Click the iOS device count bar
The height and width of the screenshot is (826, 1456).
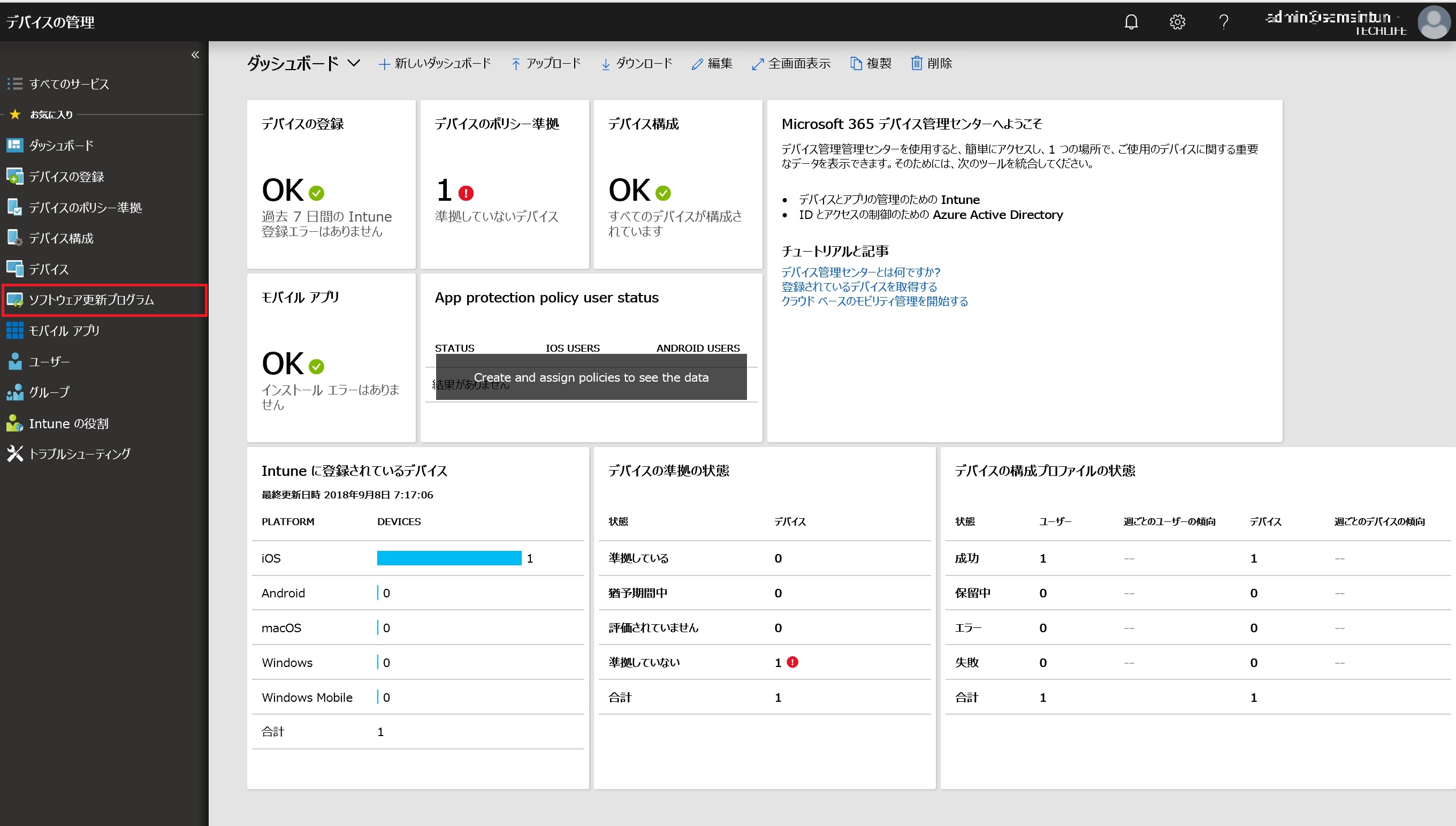tap(450, 558)
